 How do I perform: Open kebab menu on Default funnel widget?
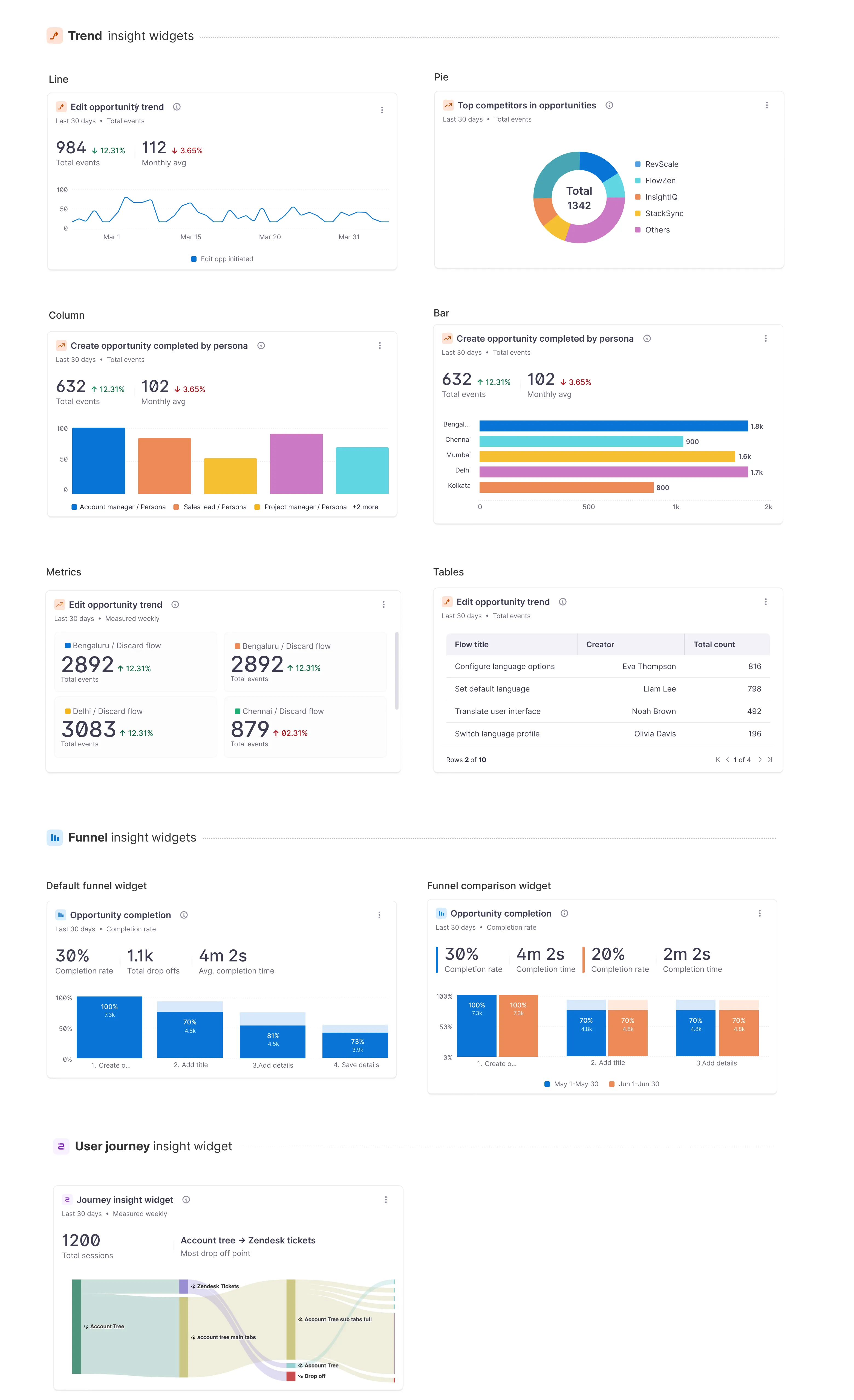point(379,915)
